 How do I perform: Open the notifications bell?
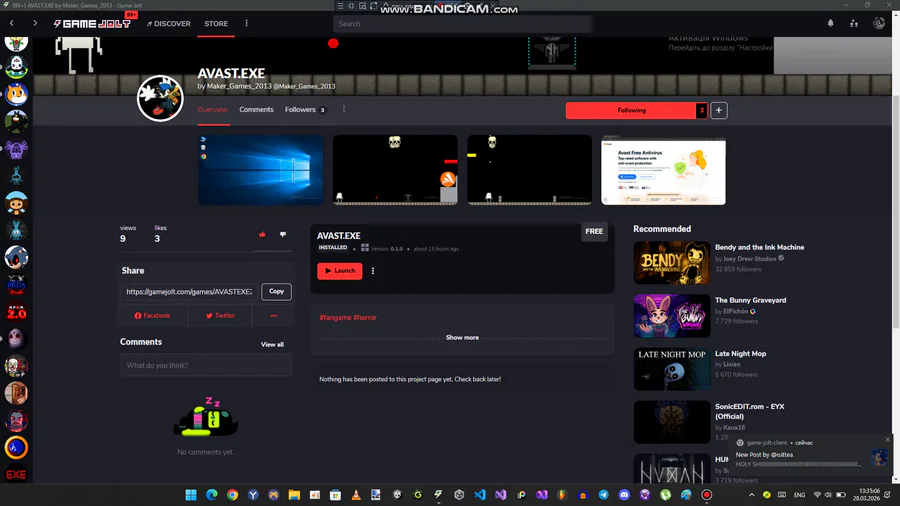click(x=831, y=24)
